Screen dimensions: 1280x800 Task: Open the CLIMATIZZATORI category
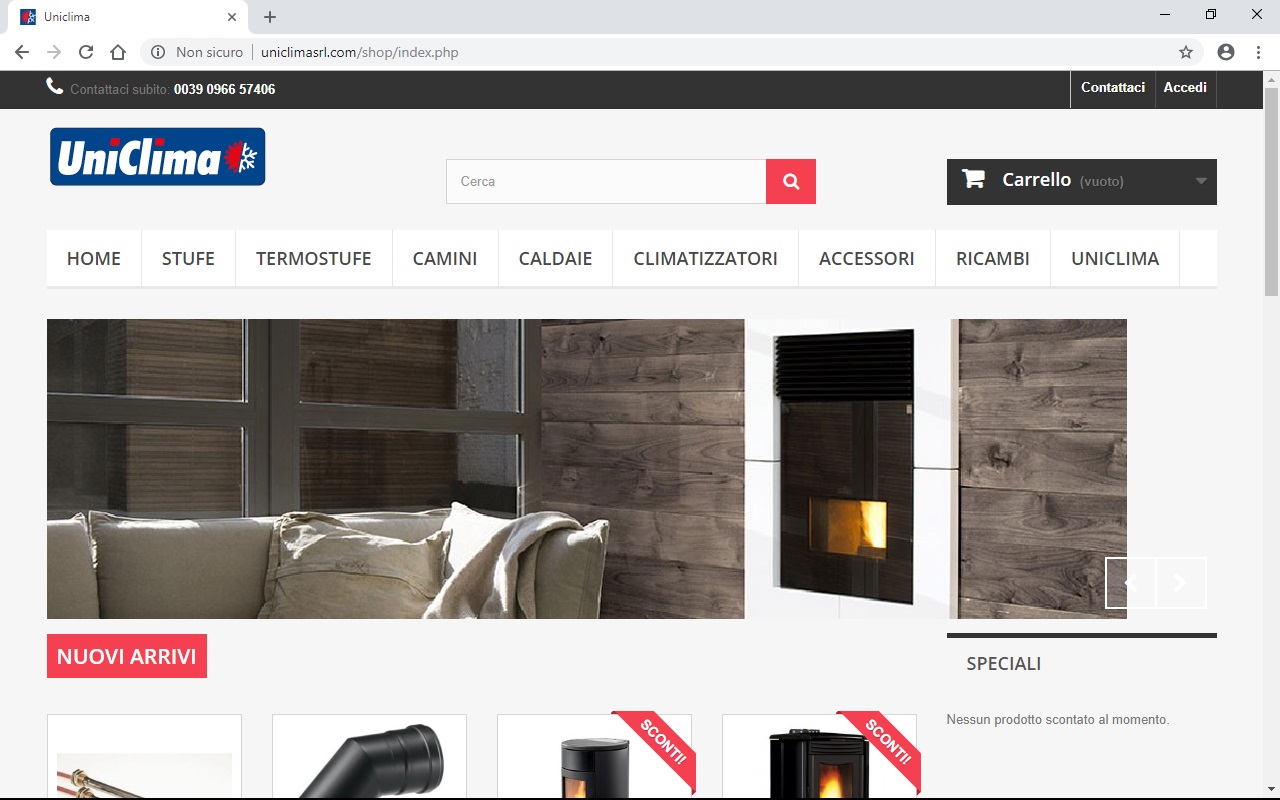(706, 258)
